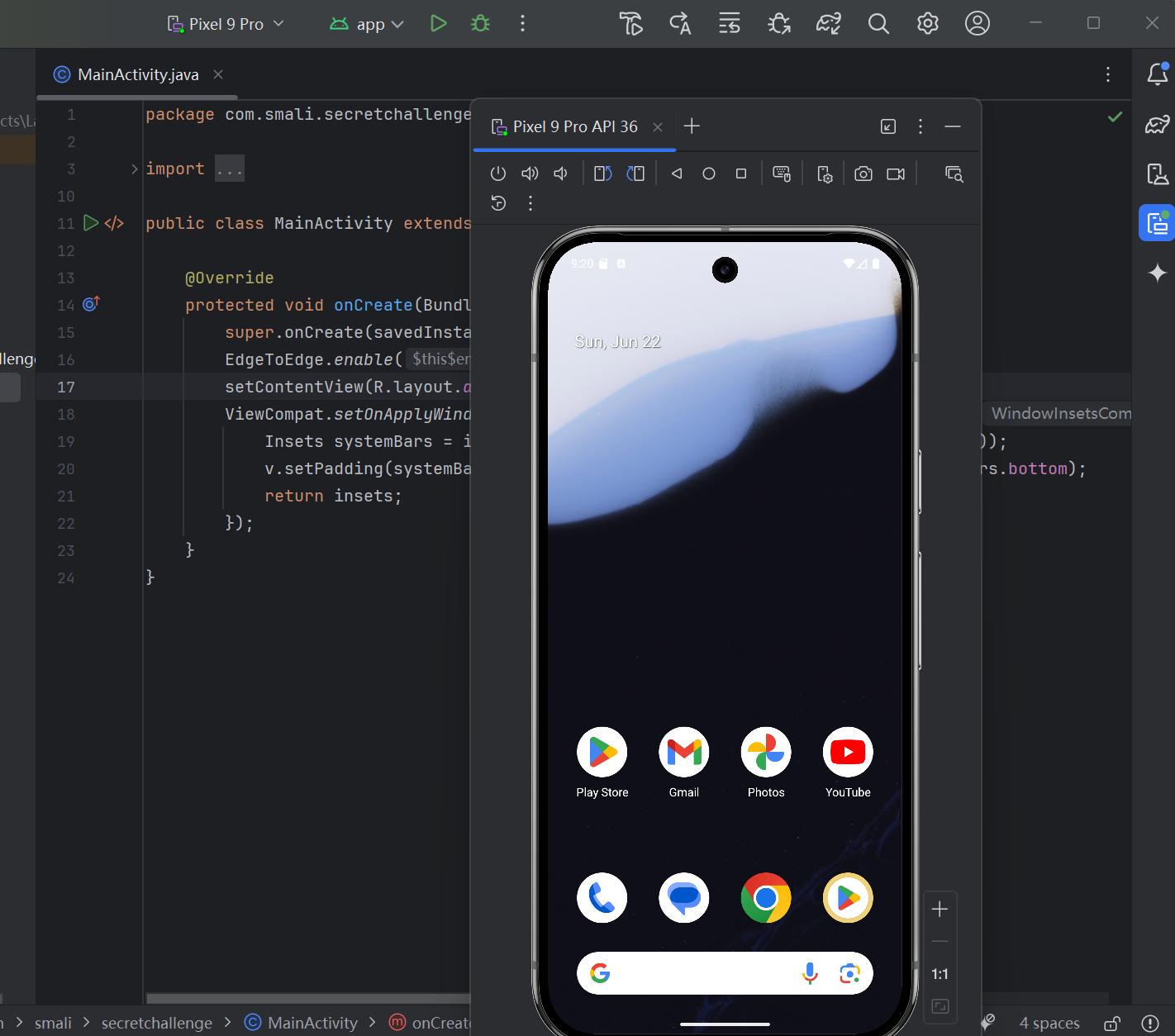Open the Gemini sparkle tool window
The image size is (1175, 1036).
(1157, 273)
